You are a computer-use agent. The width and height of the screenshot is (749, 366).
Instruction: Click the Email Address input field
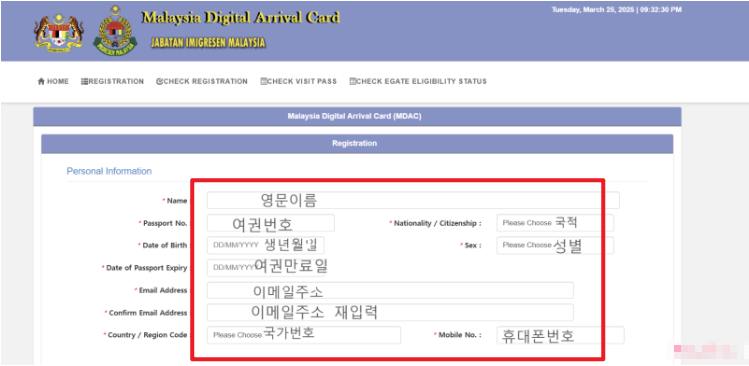point(390,291)
